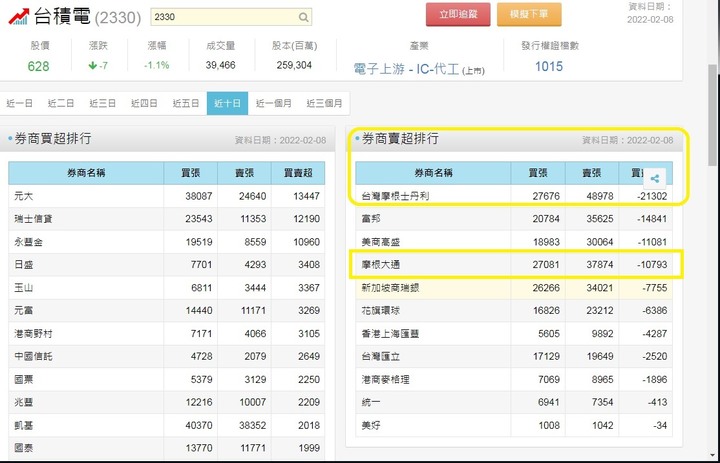Select broker 國泰 in buy ranking
This screenshot has width=720, height=463.
click(23, 448)
